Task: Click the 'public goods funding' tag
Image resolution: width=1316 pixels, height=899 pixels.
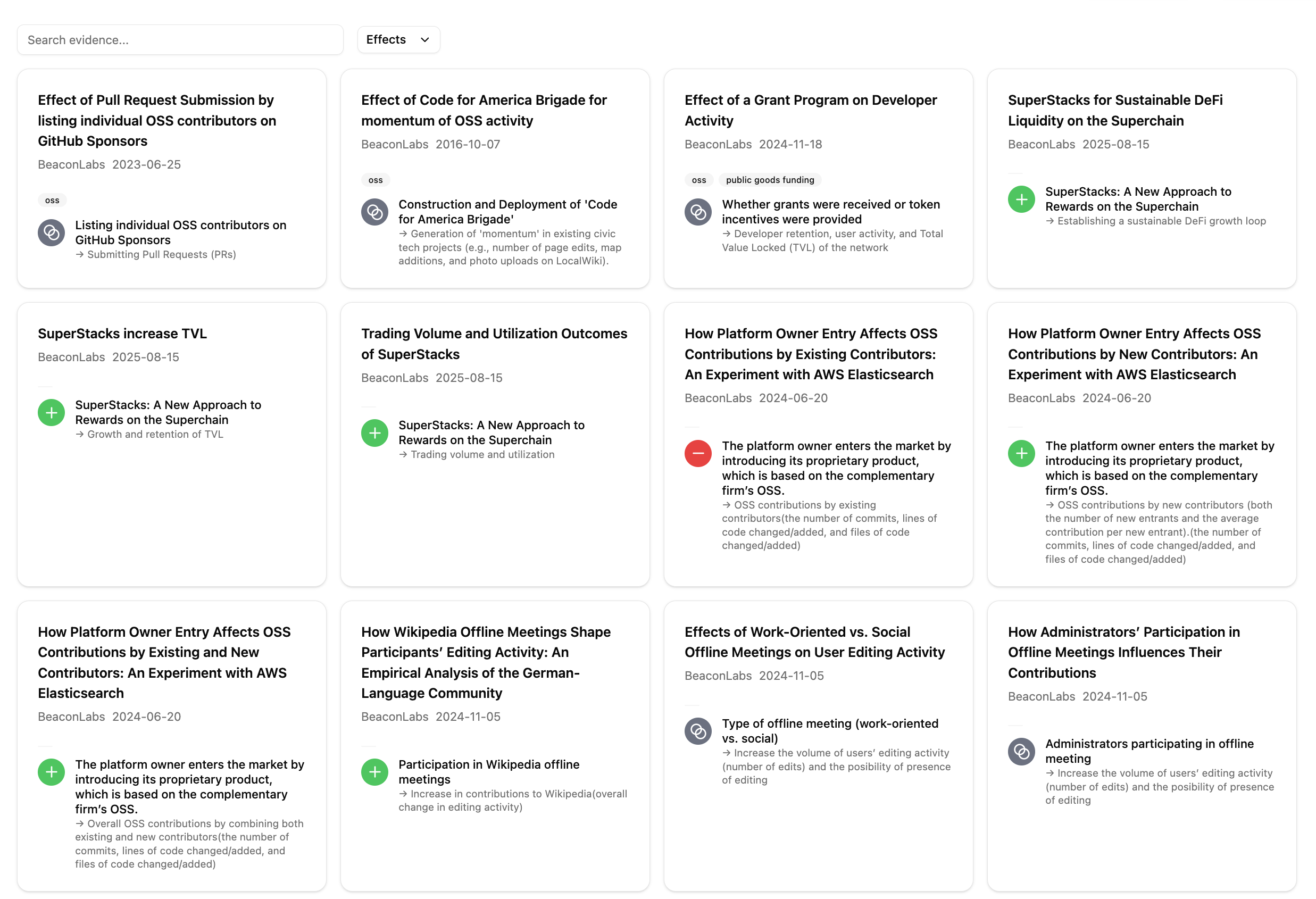Action: tap(770, 180)
